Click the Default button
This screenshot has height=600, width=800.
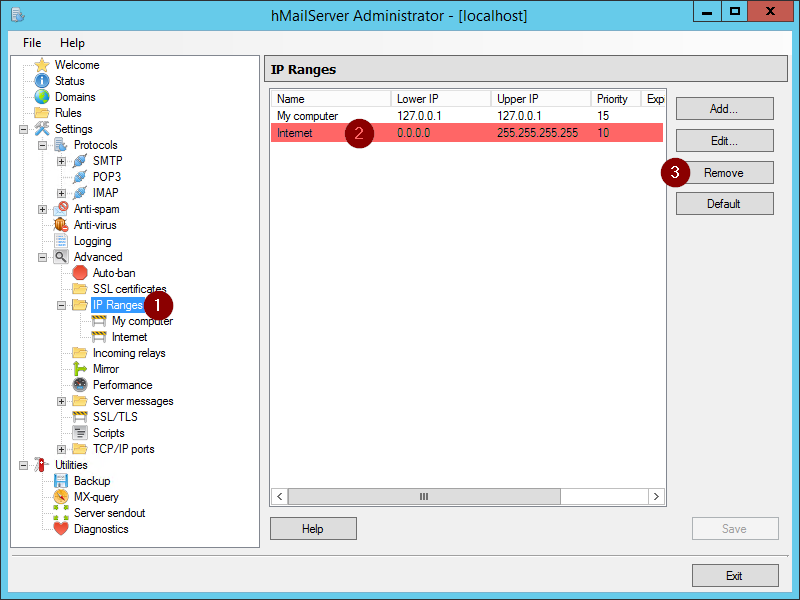coord(724,204)
